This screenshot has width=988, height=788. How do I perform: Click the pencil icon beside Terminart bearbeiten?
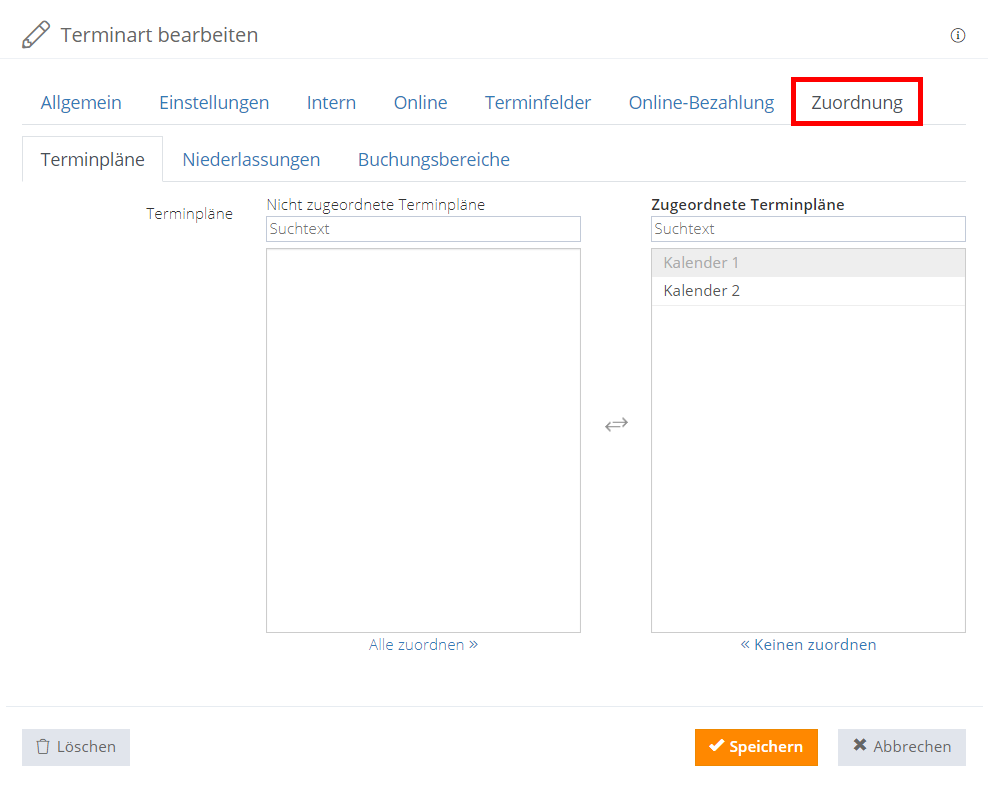(36, 35)
